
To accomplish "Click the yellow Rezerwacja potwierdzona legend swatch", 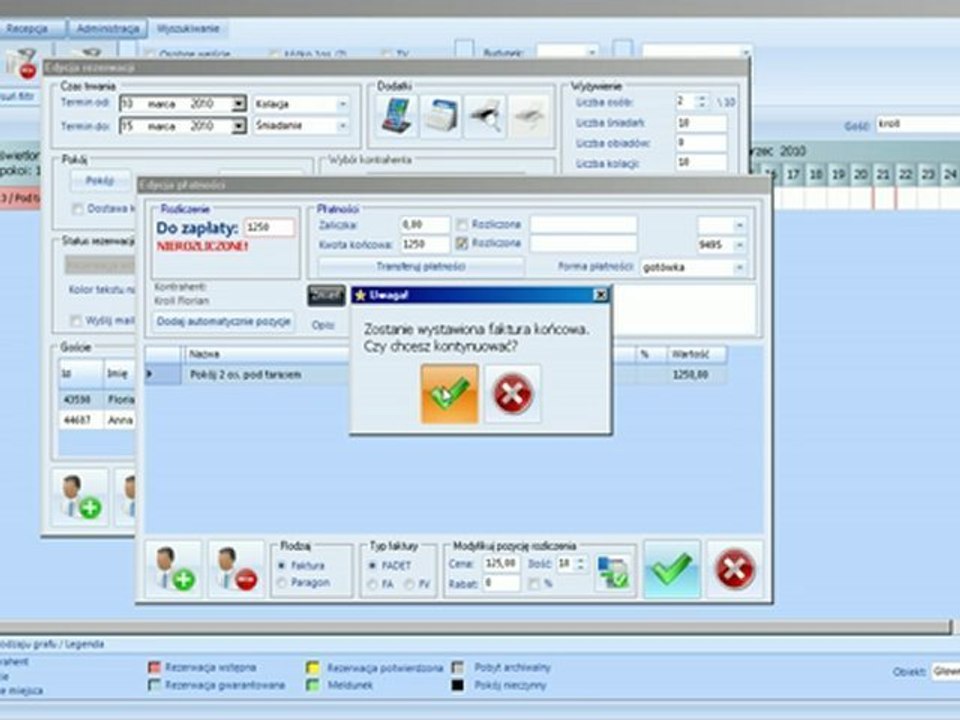I will pos(313,667).
